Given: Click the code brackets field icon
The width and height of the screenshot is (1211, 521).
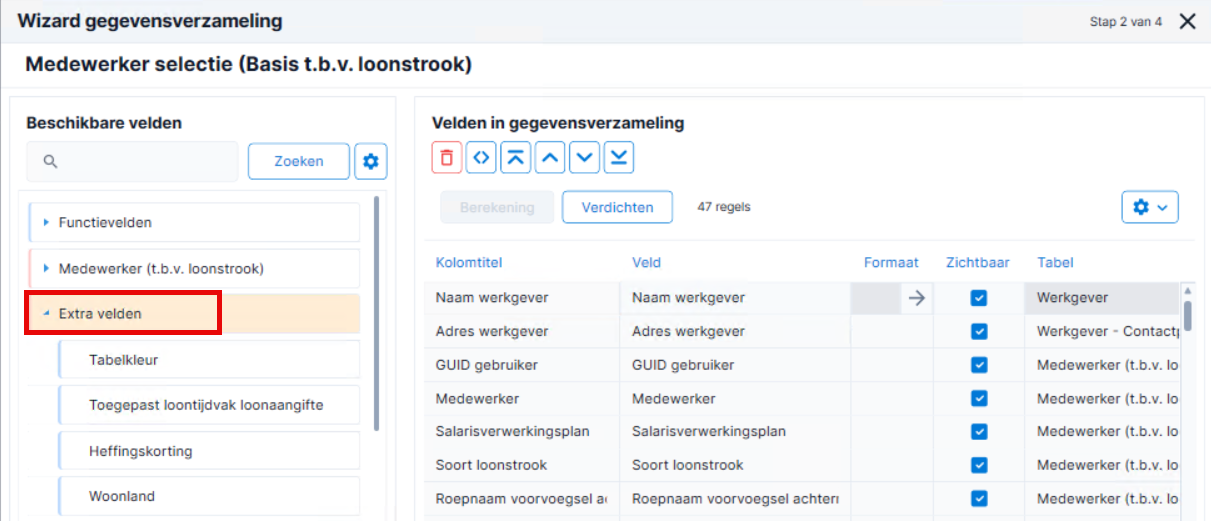Looking at the screenshot, I should (481, 158).
